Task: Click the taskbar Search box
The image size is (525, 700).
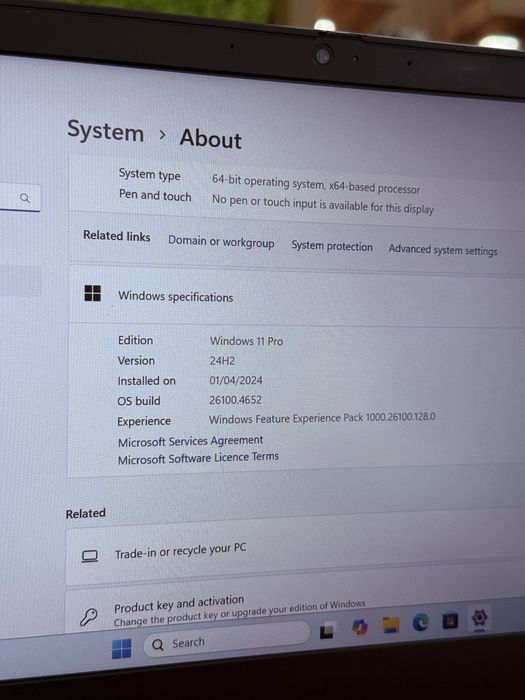Action: (x=226, y=640)
